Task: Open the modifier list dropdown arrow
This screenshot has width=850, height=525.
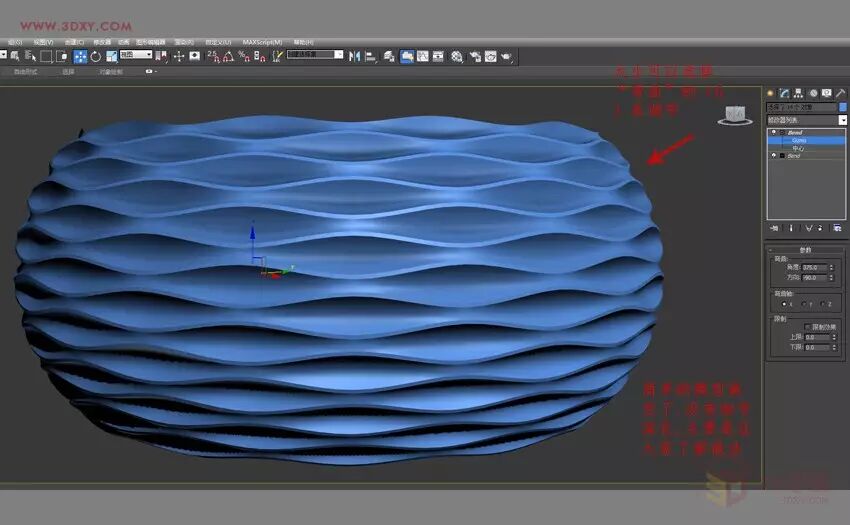Action: [x=843, y=120]
